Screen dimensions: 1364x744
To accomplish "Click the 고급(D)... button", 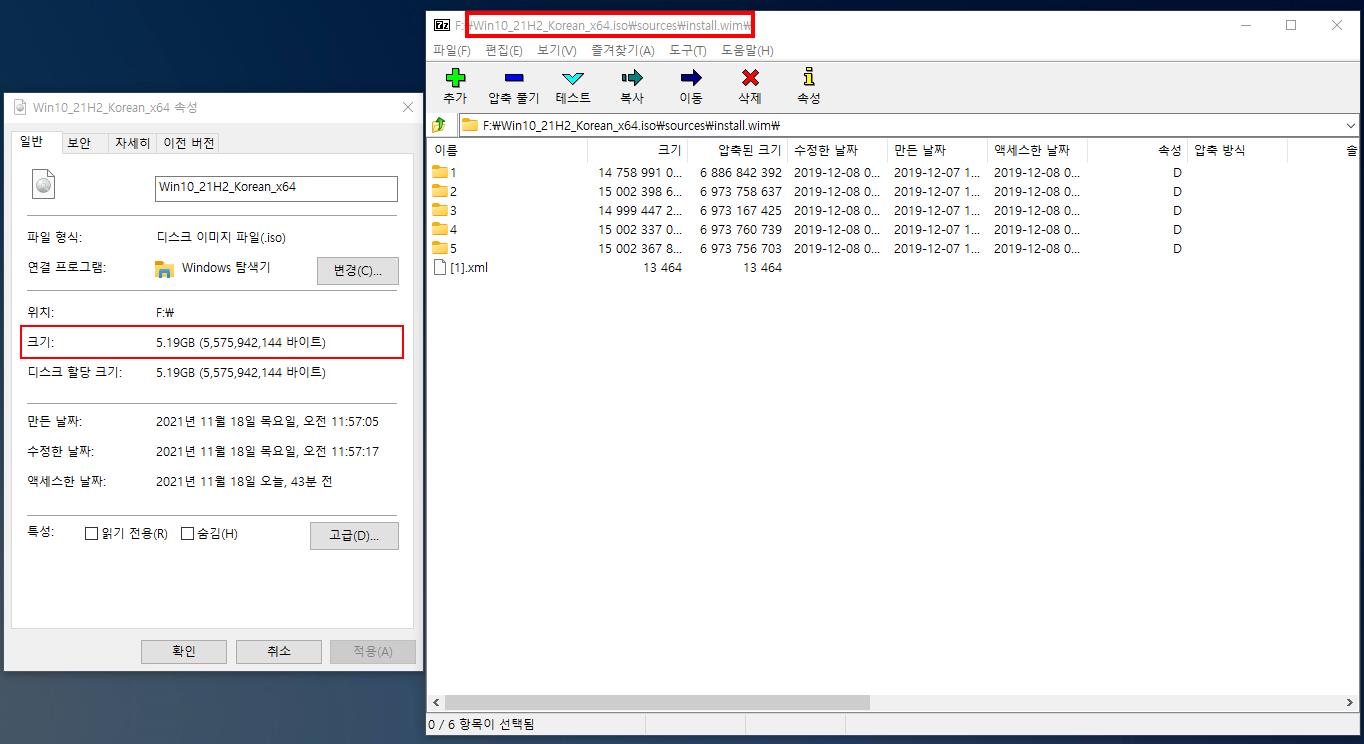I will tap(354, 536).
